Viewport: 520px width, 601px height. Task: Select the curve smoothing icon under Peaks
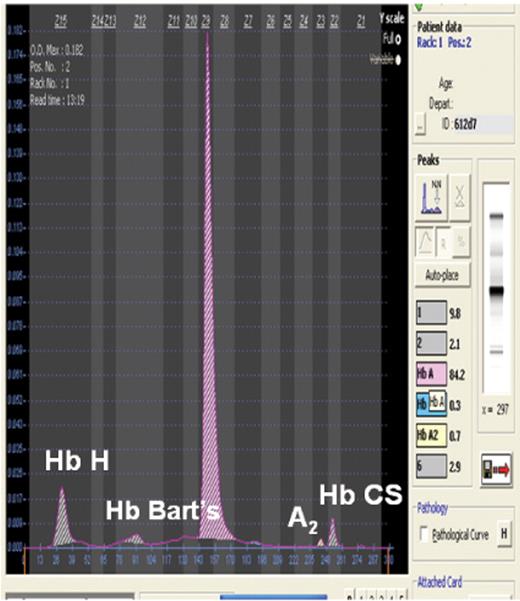(425, 242)
